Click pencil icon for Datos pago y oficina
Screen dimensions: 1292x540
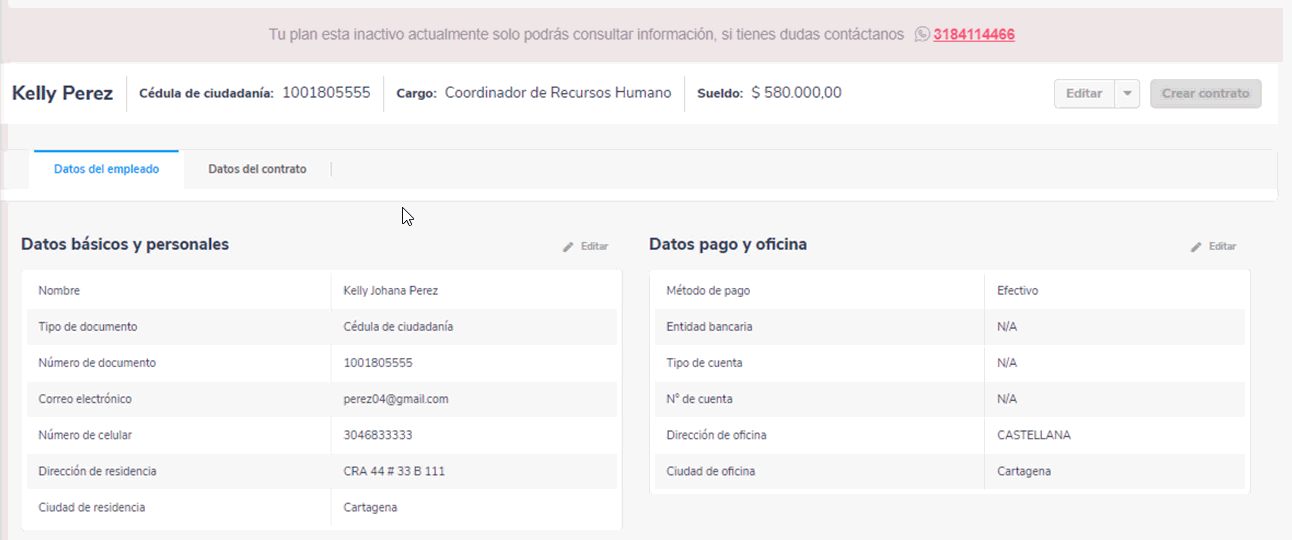click(1196, 247)
